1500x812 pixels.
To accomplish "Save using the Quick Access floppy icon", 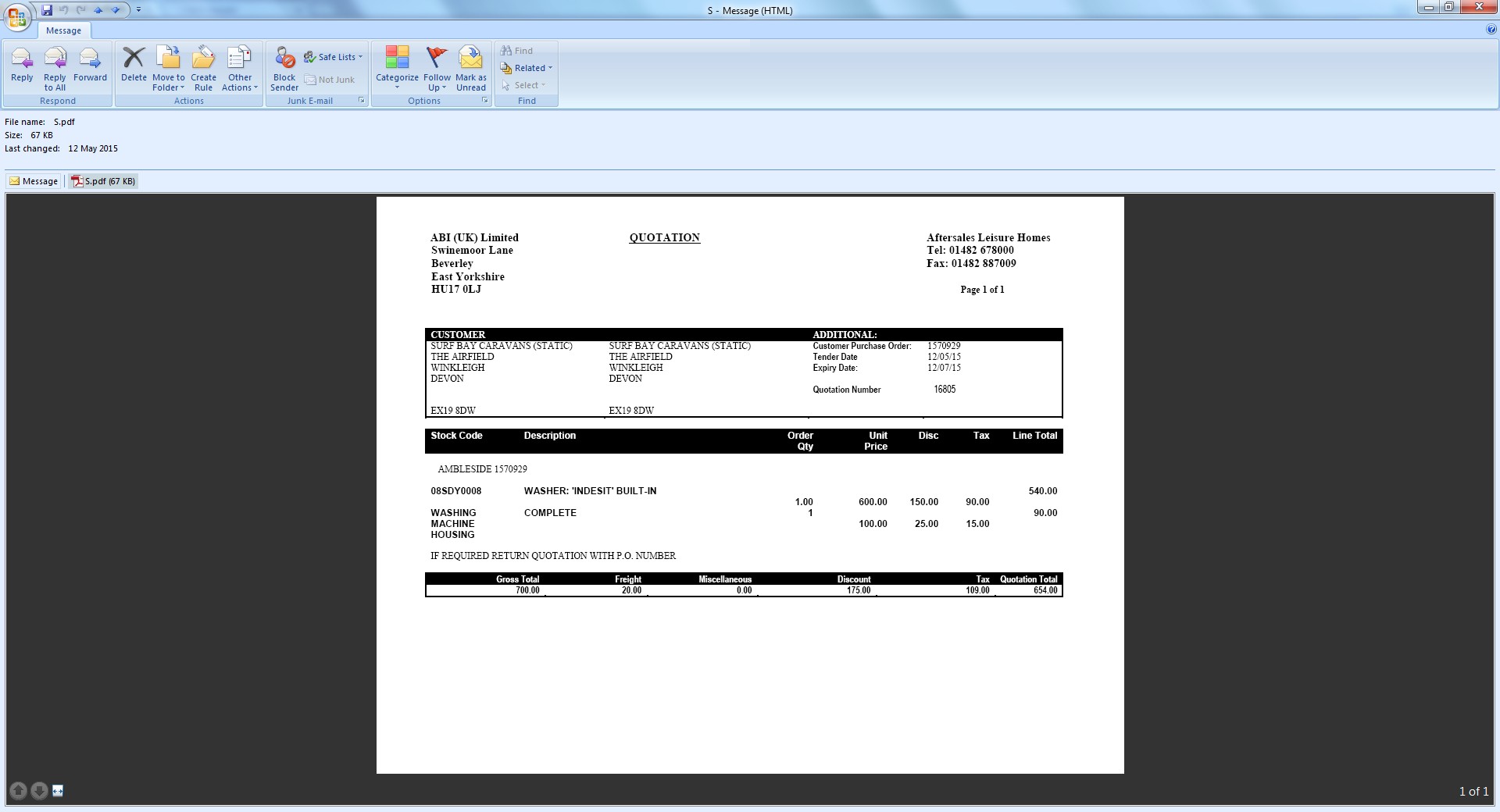I will (x=47, y=10).
